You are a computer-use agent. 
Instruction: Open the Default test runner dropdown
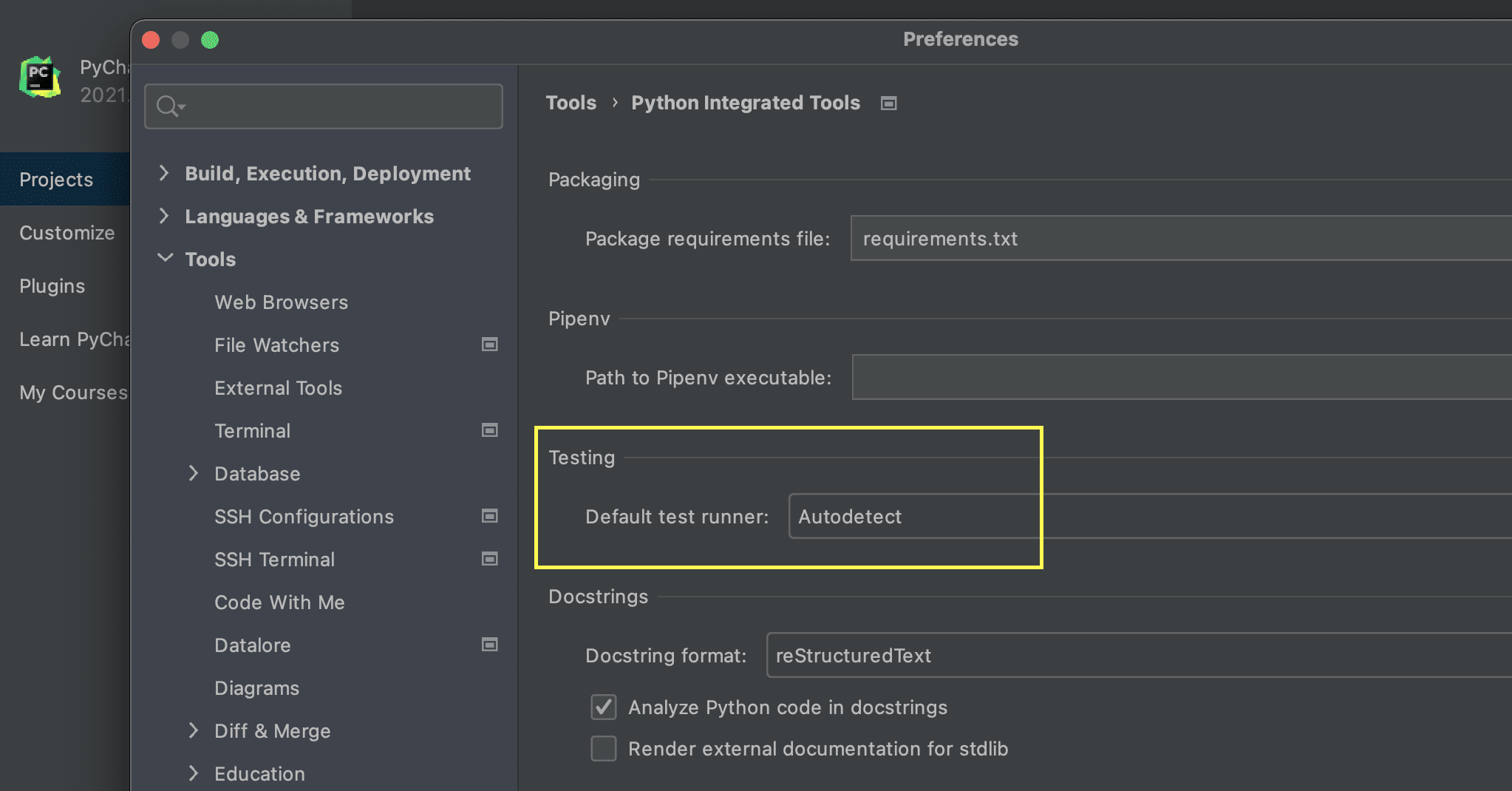tap(1150, 516)
